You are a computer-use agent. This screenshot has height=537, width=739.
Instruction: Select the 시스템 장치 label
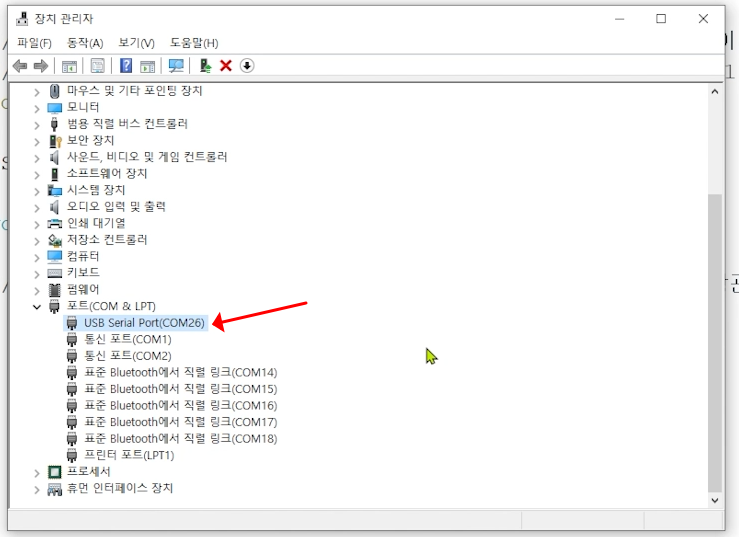pos(96,190)
